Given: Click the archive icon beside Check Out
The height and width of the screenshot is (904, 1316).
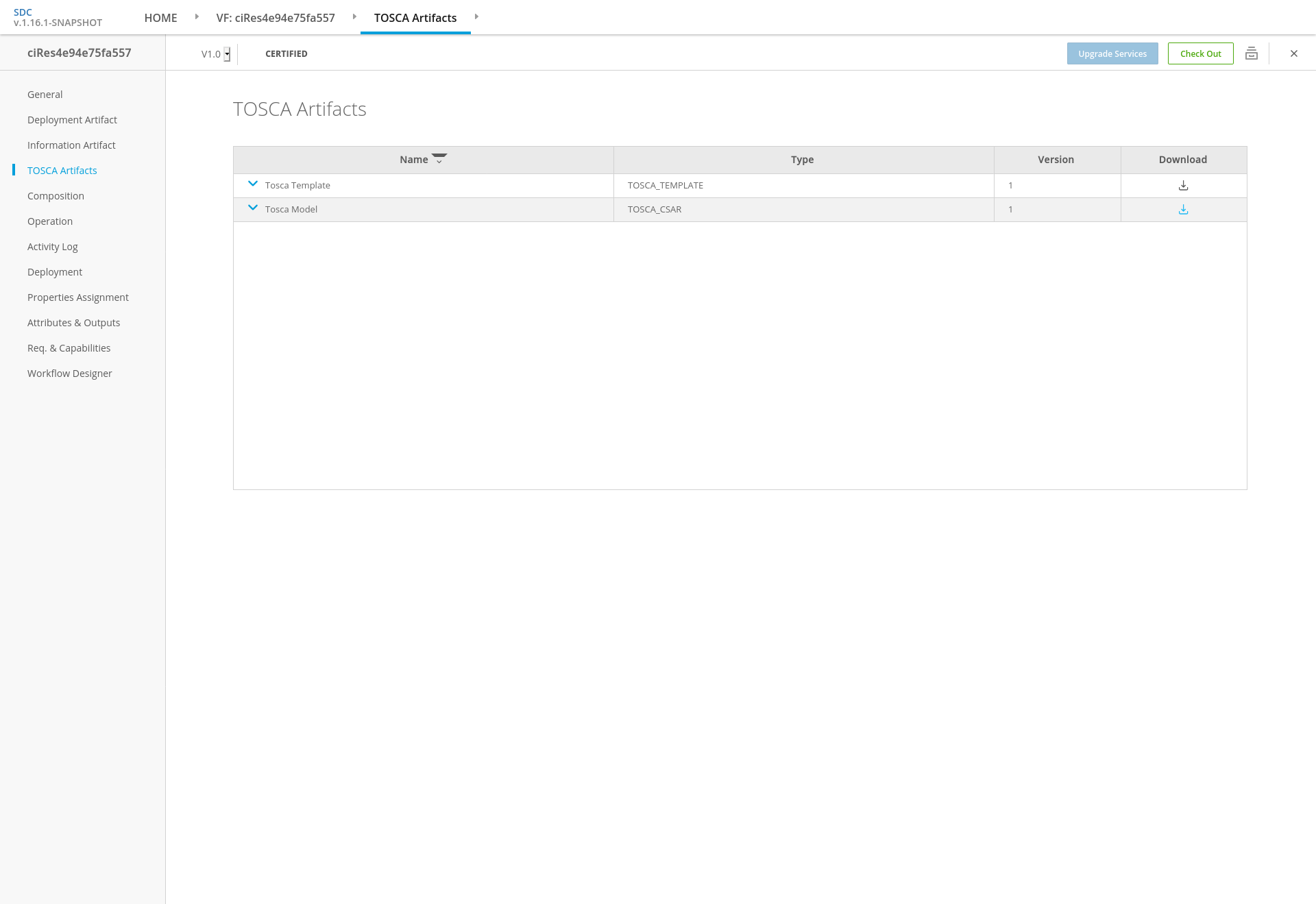Looking at the screenshot, I should (1251, 53).
